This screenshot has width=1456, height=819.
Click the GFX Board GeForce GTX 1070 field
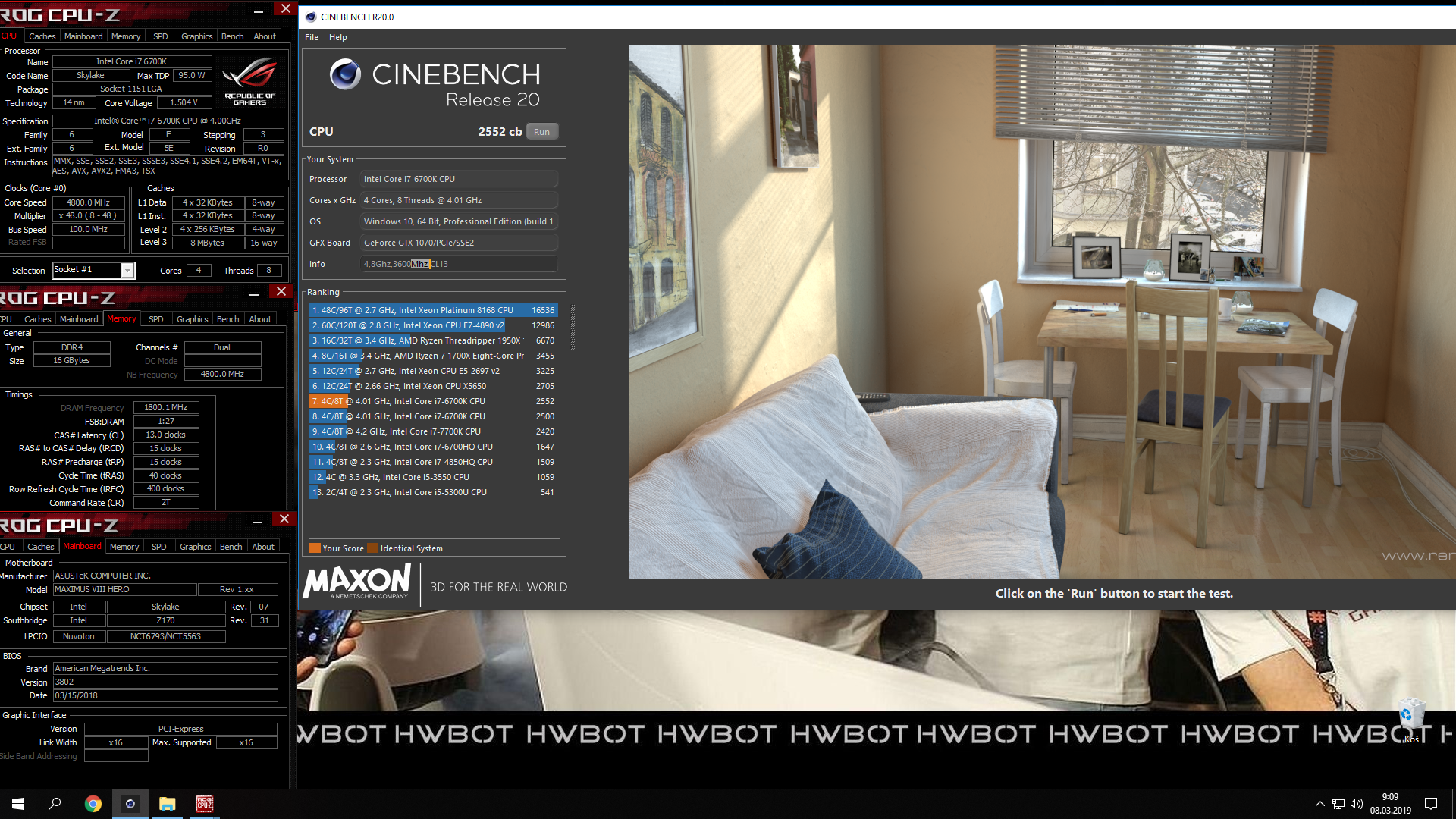459,243
